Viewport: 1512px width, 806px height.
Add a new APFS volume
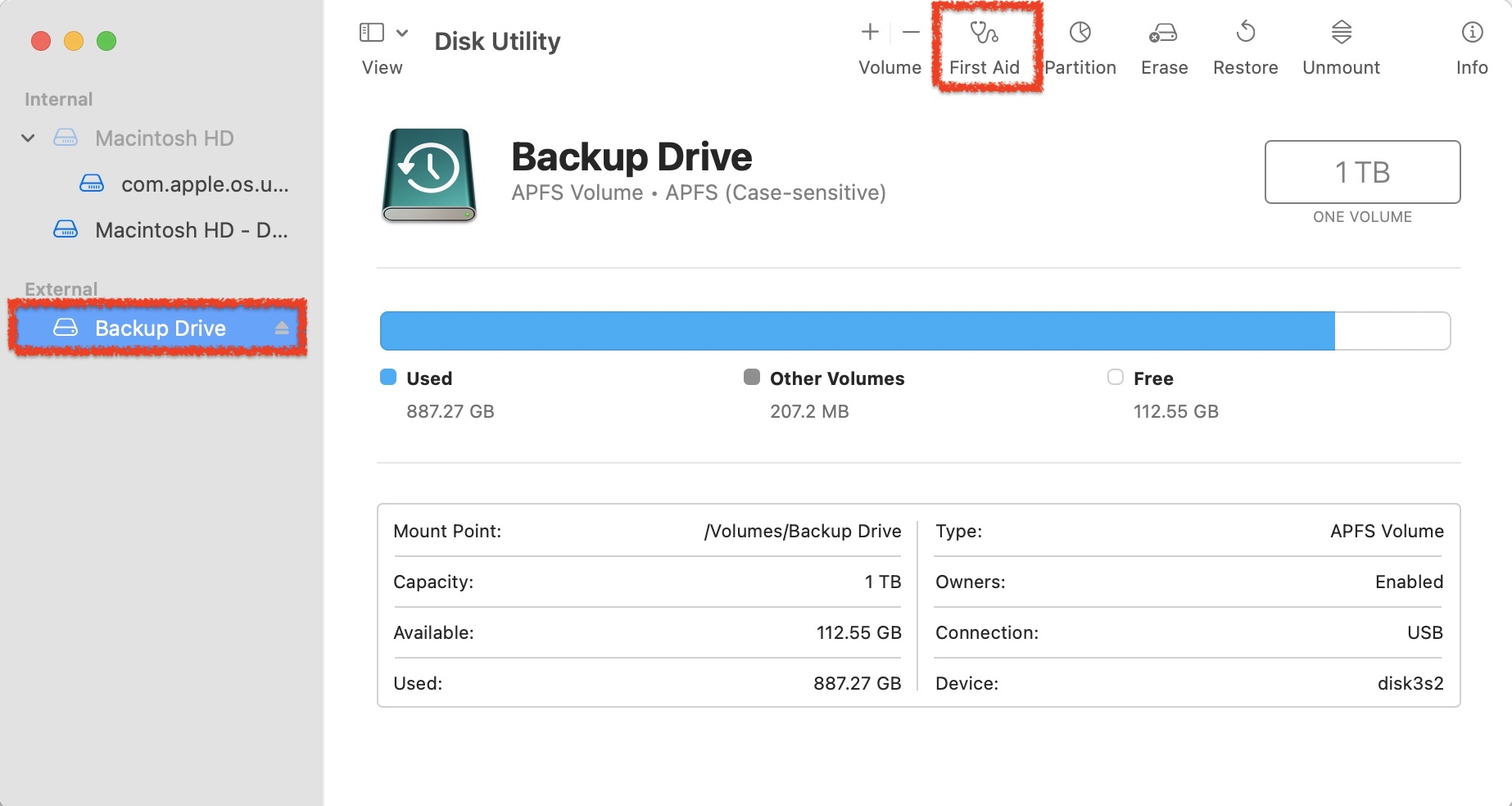(x=869, y=33)
